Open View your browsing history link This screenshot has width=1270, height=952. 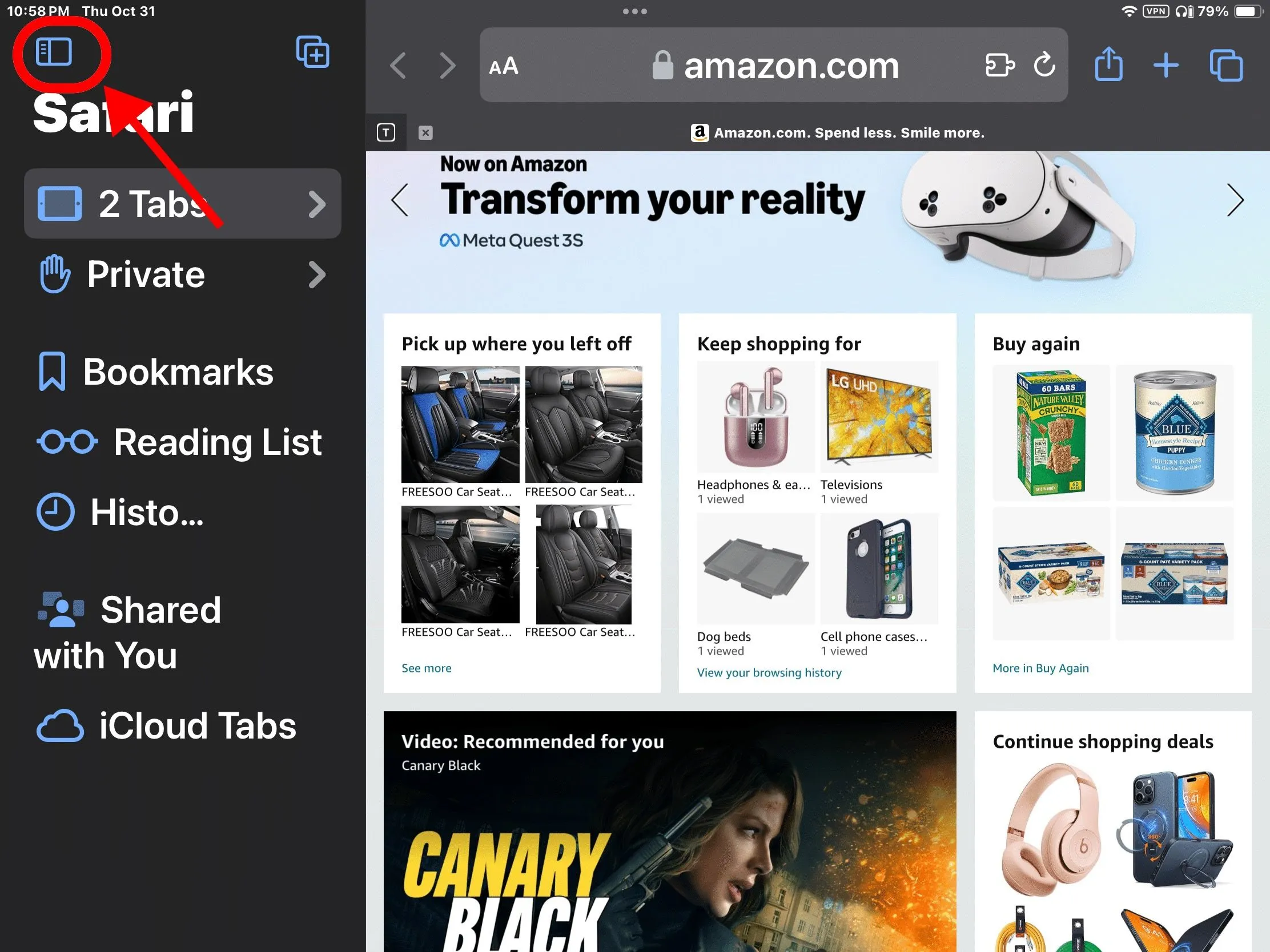769,672
